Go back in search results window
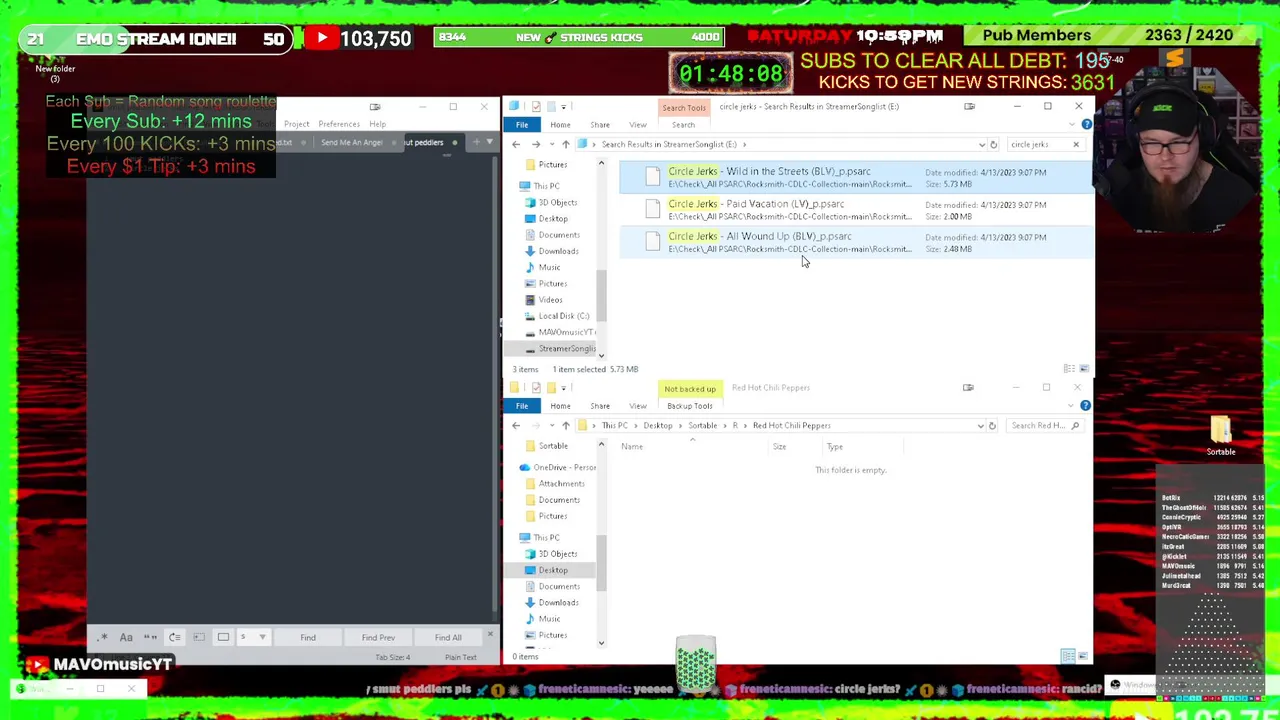The height and width of the screenshot is (720, 1280). (516, 144)
